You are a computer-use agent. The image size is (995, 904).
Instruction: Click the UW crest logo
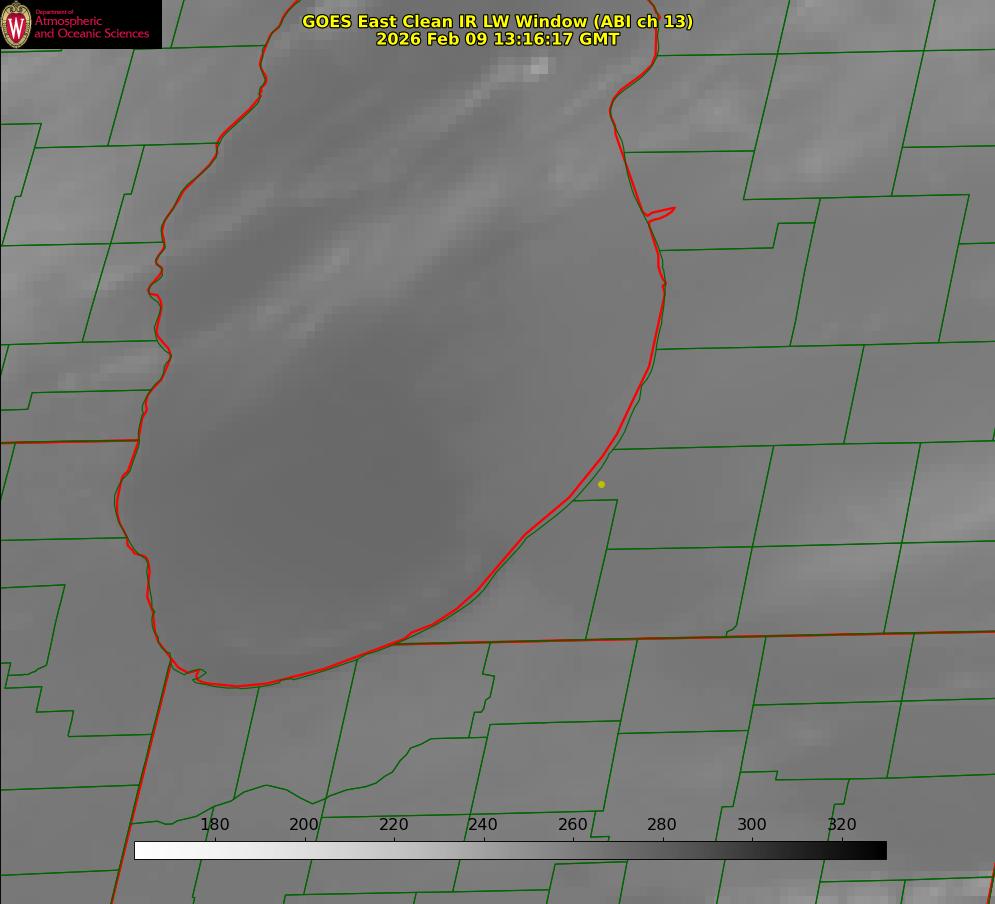pyautogui.click(x=16, y=24)
